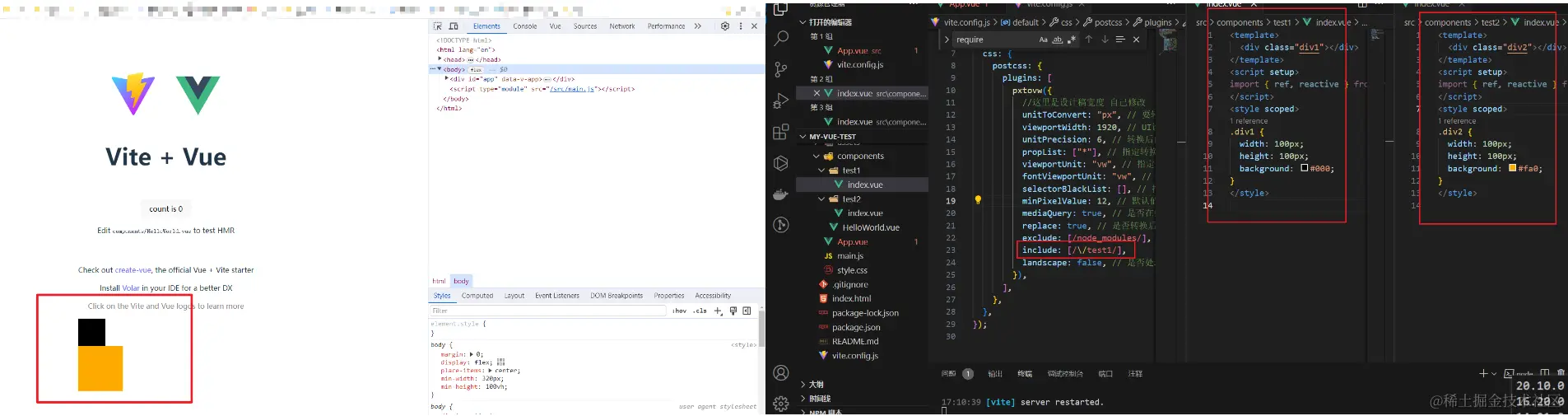This screenshot has height=416, width=1568.
Task: Click the black #000 color swatch in editor
Action: pos(1304,168)
